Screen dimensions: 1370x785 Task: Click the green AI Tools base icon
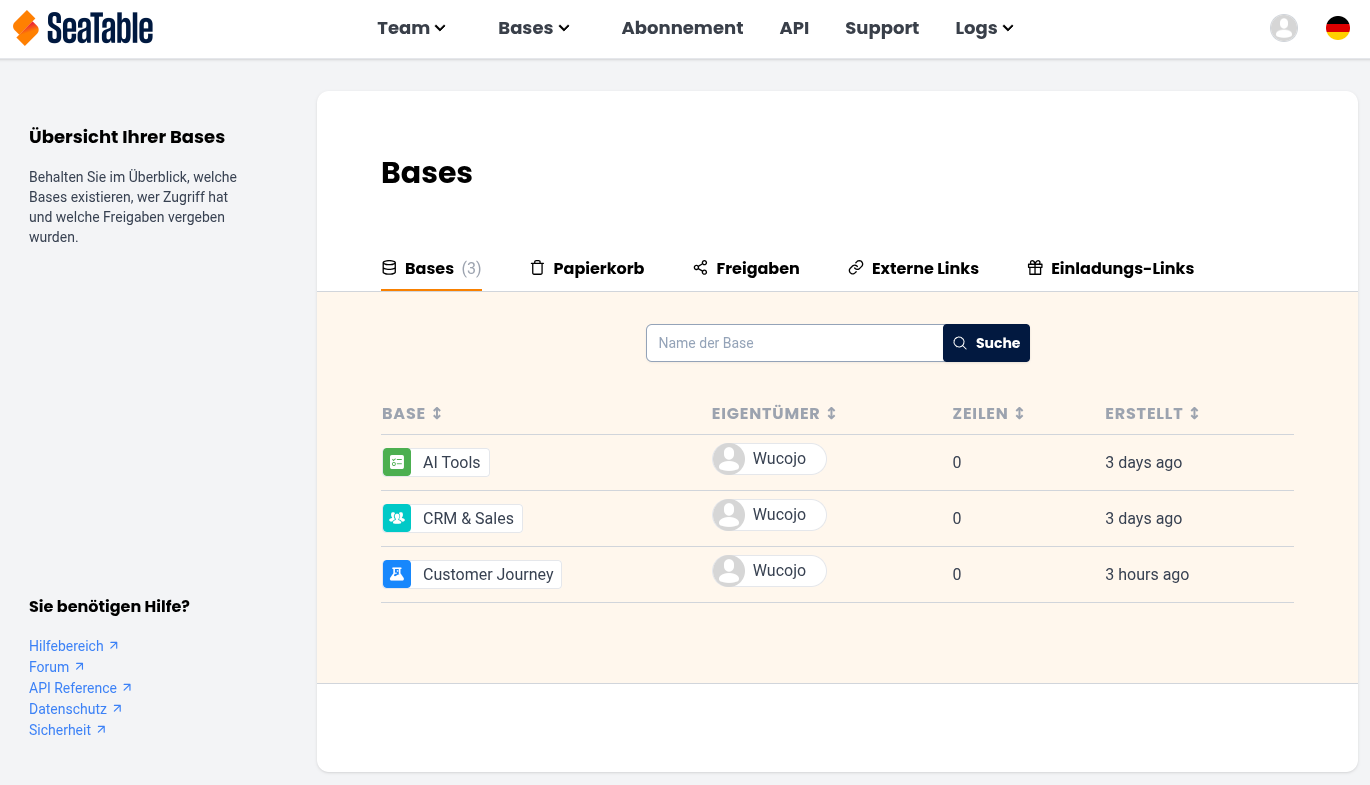(397, 462)
